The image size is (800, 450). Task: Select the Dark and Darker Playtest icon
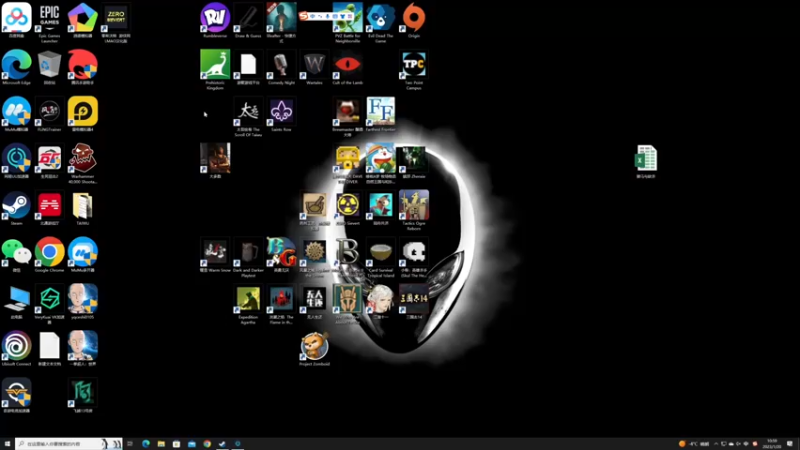tap(248, 252)
